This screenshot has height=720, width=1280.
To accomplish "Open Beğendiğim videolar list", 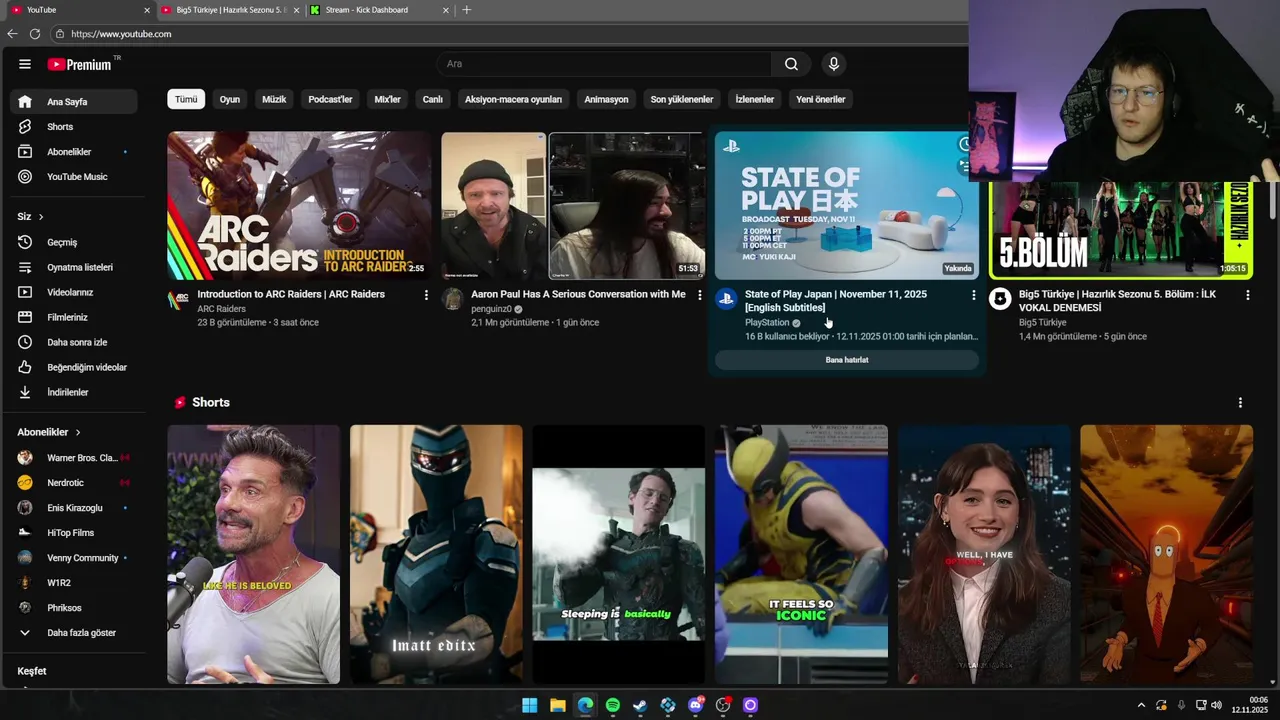I will tap(74, 367).
